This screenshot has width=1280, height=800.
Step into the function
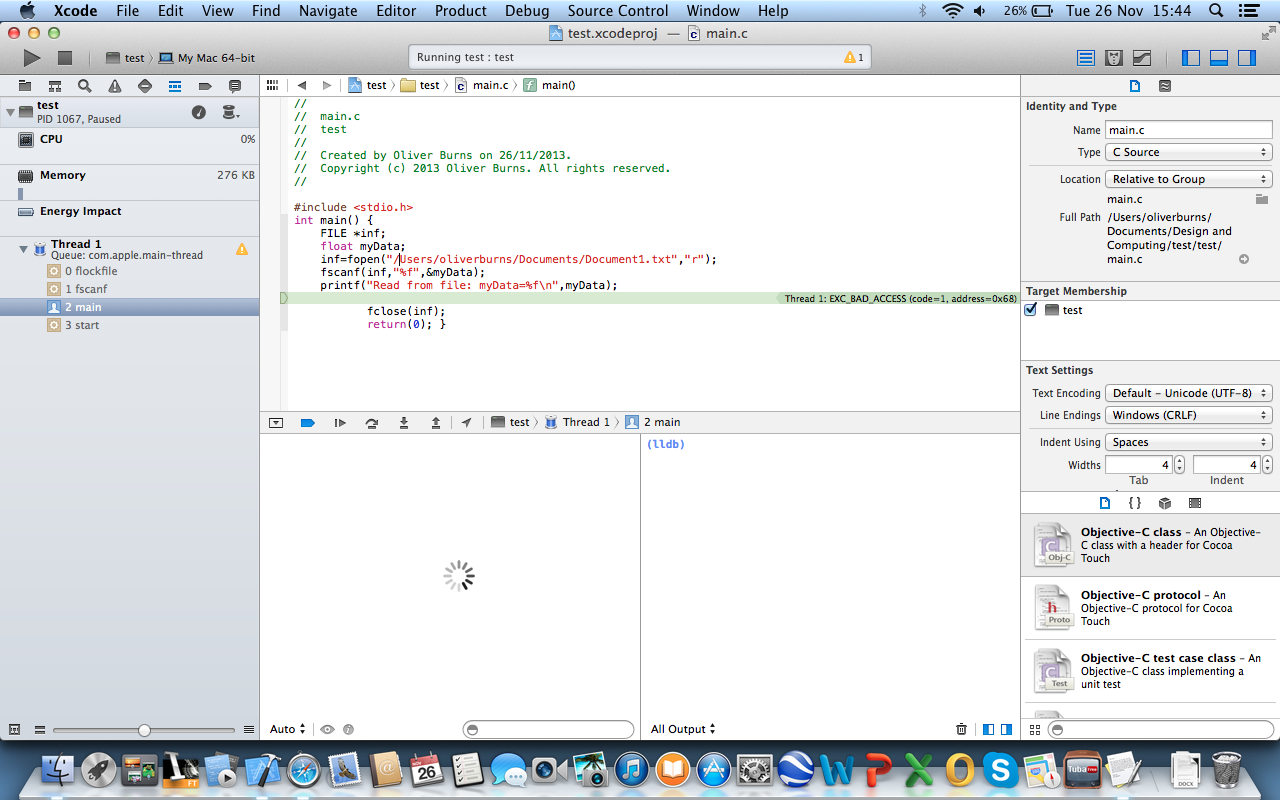pos(404,423)
